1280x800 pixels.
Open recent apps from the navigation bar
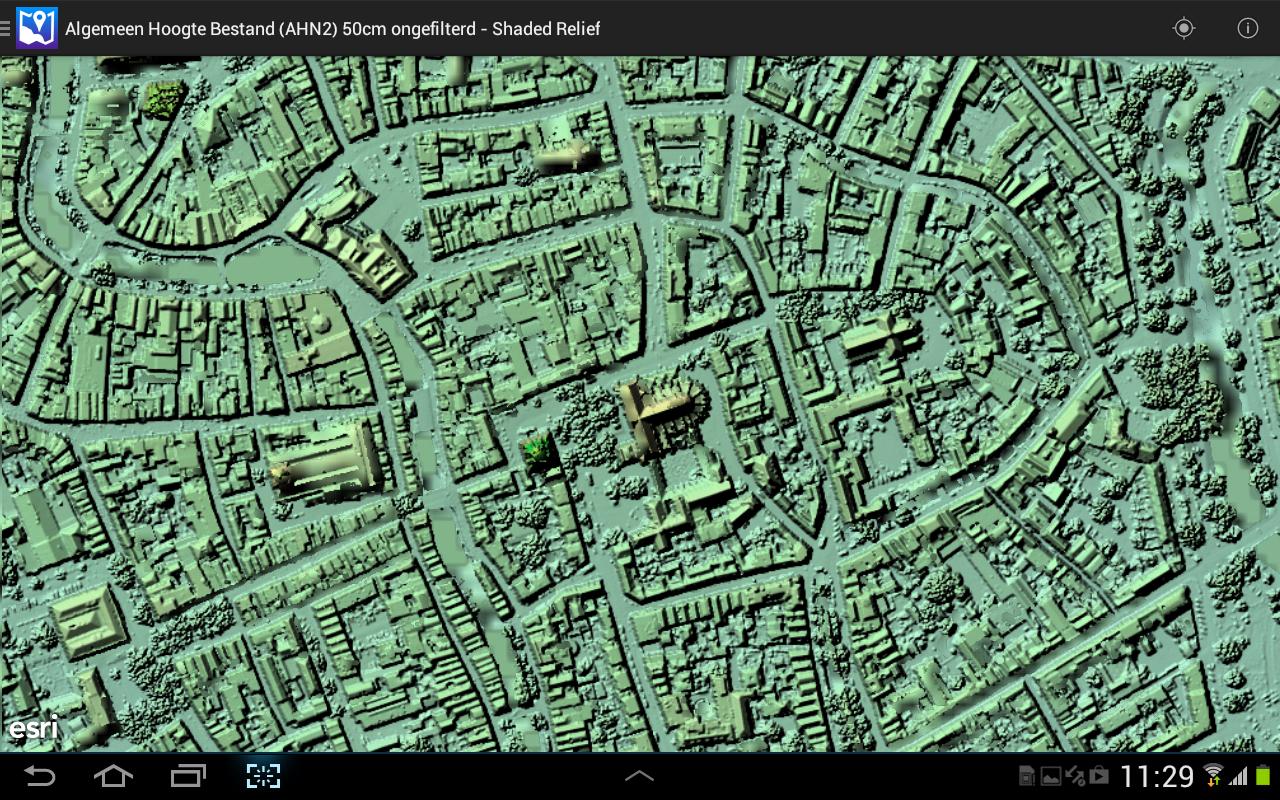tap(187, 776)
